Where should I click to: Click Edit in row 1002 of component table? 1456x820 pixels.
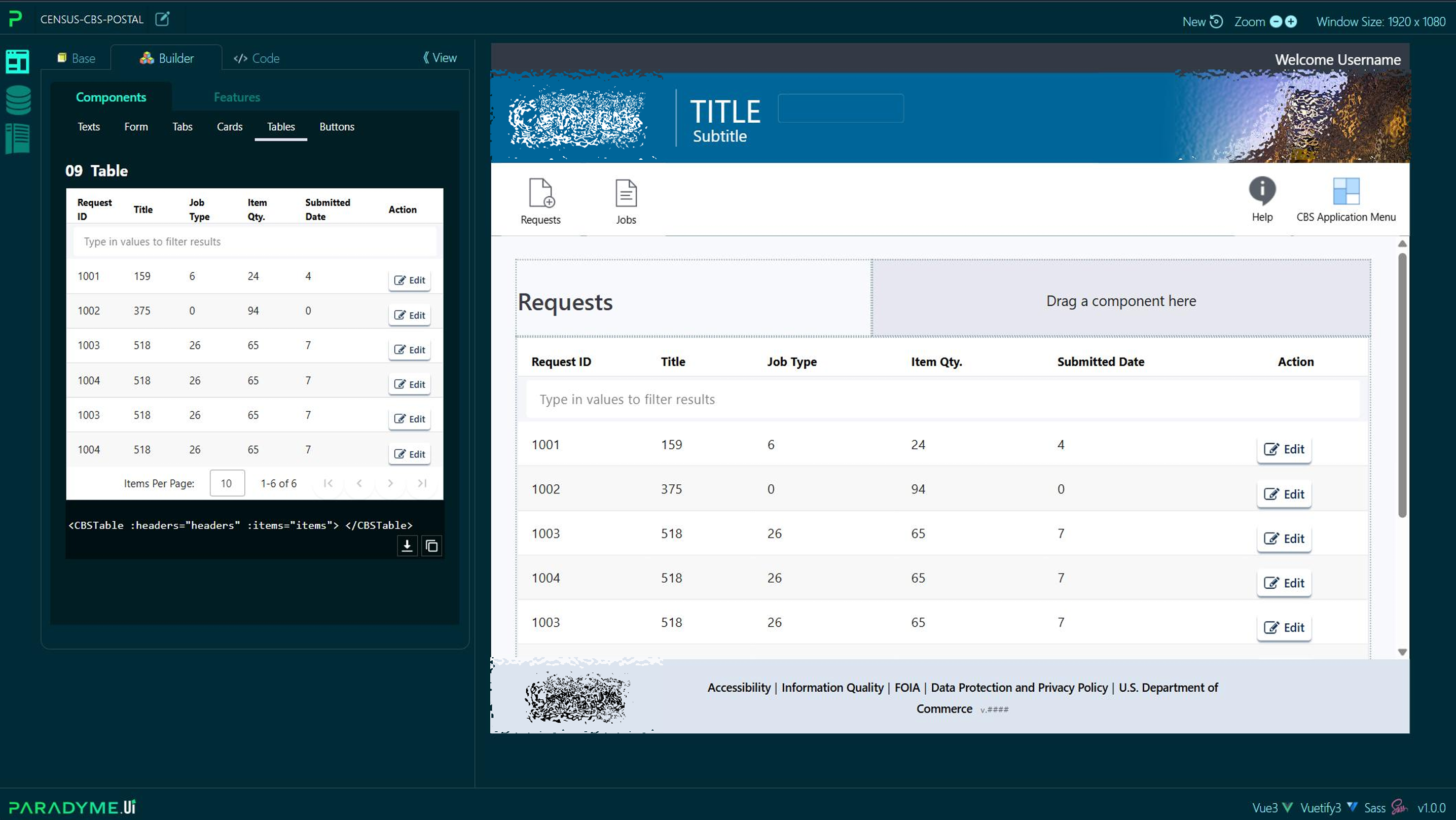point(409,315)
